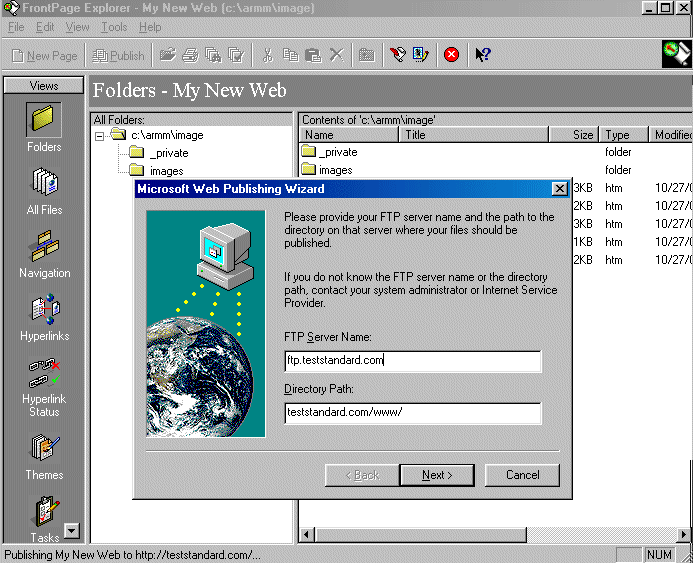
Task: Click the New Page toolbar button
Action: click(45, 56)
